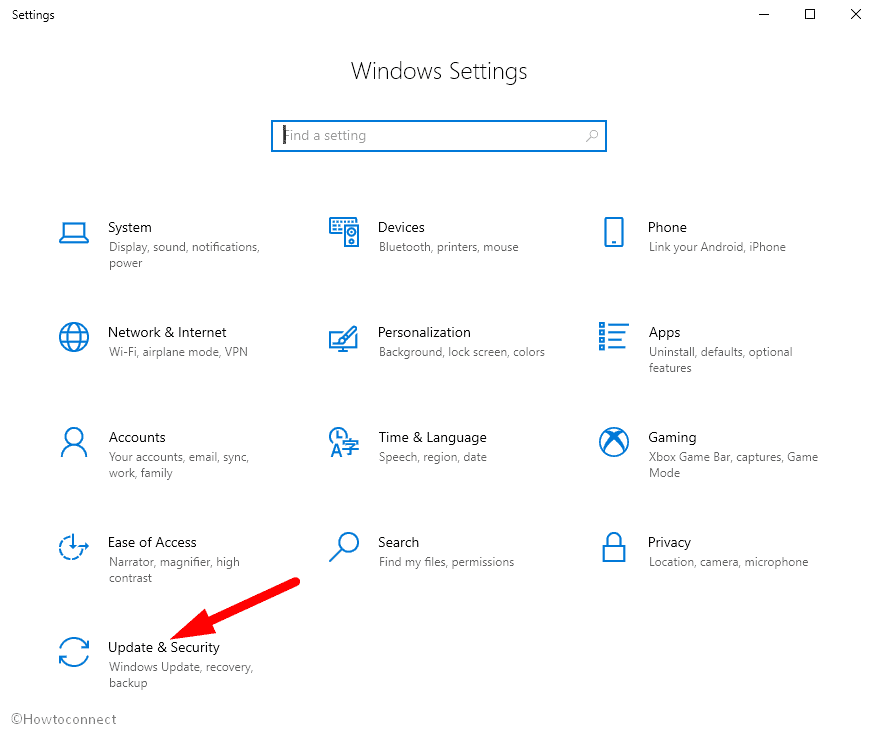Click 'Xbox Game Bar, captures, Game Mode' text
Screen dimensions: 878x733
pos(734,465)
